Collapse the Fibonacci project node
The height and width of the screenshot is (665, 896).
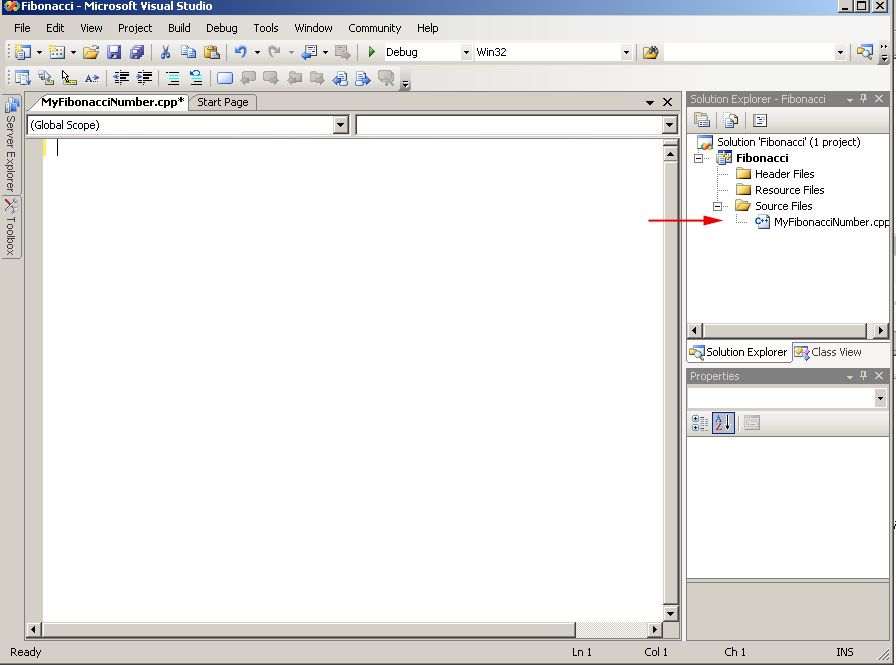point(698,158)
